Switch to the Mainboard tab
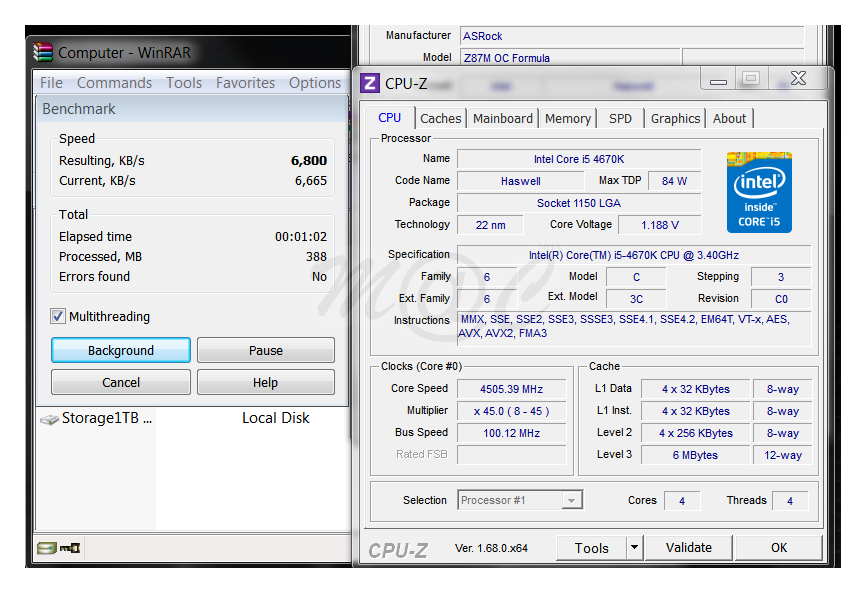The width and height of the screenshot is (866, 593). 502,118
